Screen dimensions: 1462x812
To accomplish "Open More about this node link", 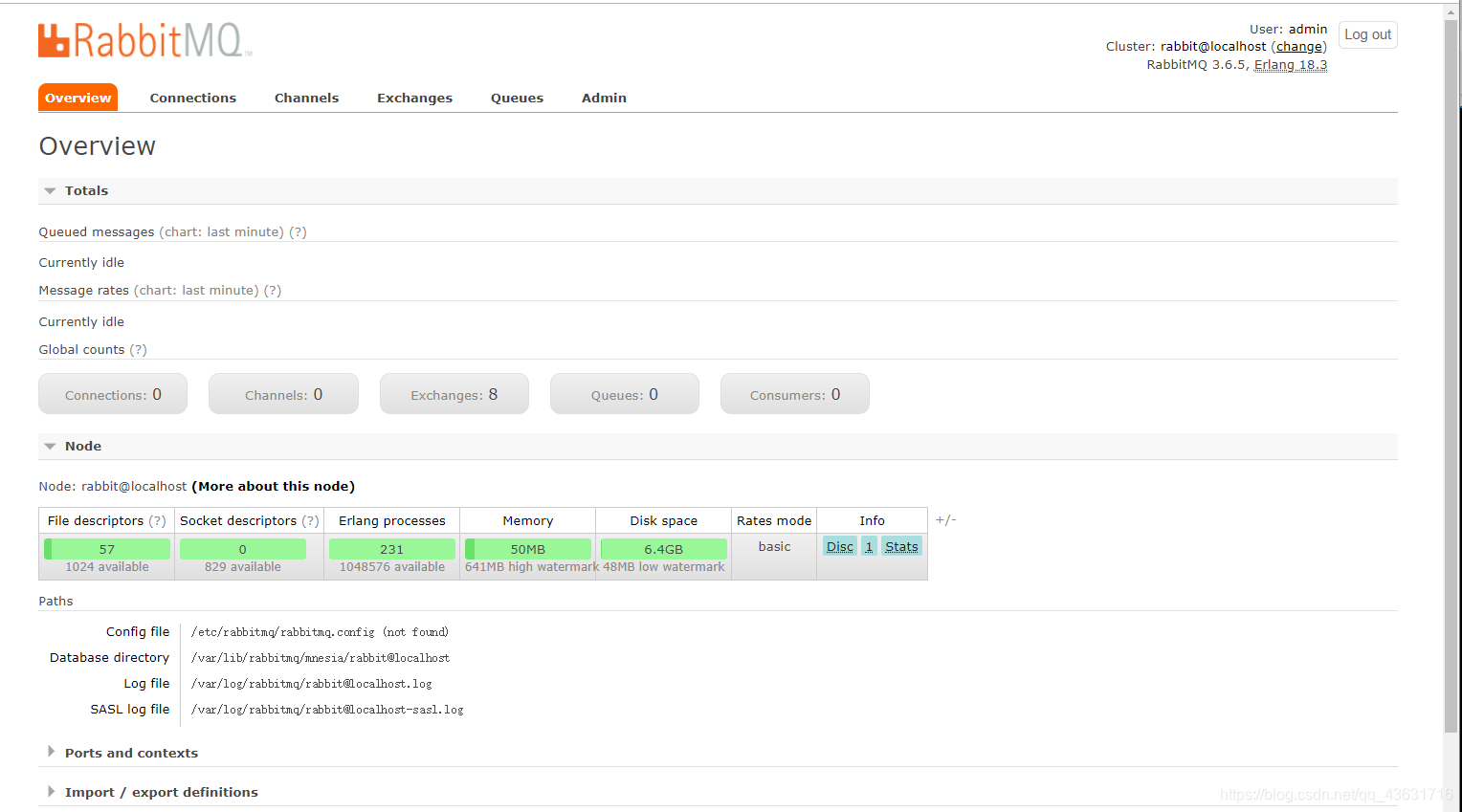I will 273,486.
